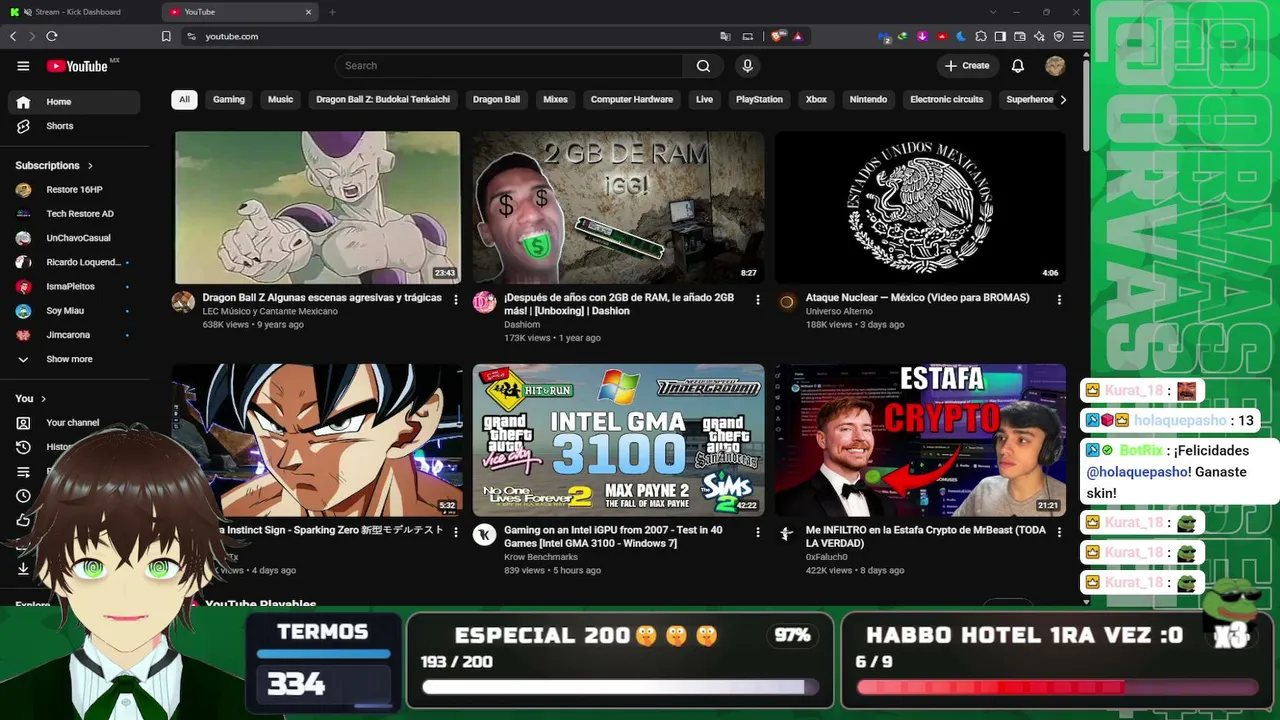Toggle the browser sidebar panel icon
The height and width of the screenshot is (720, 1280).
click(1000, 36)
